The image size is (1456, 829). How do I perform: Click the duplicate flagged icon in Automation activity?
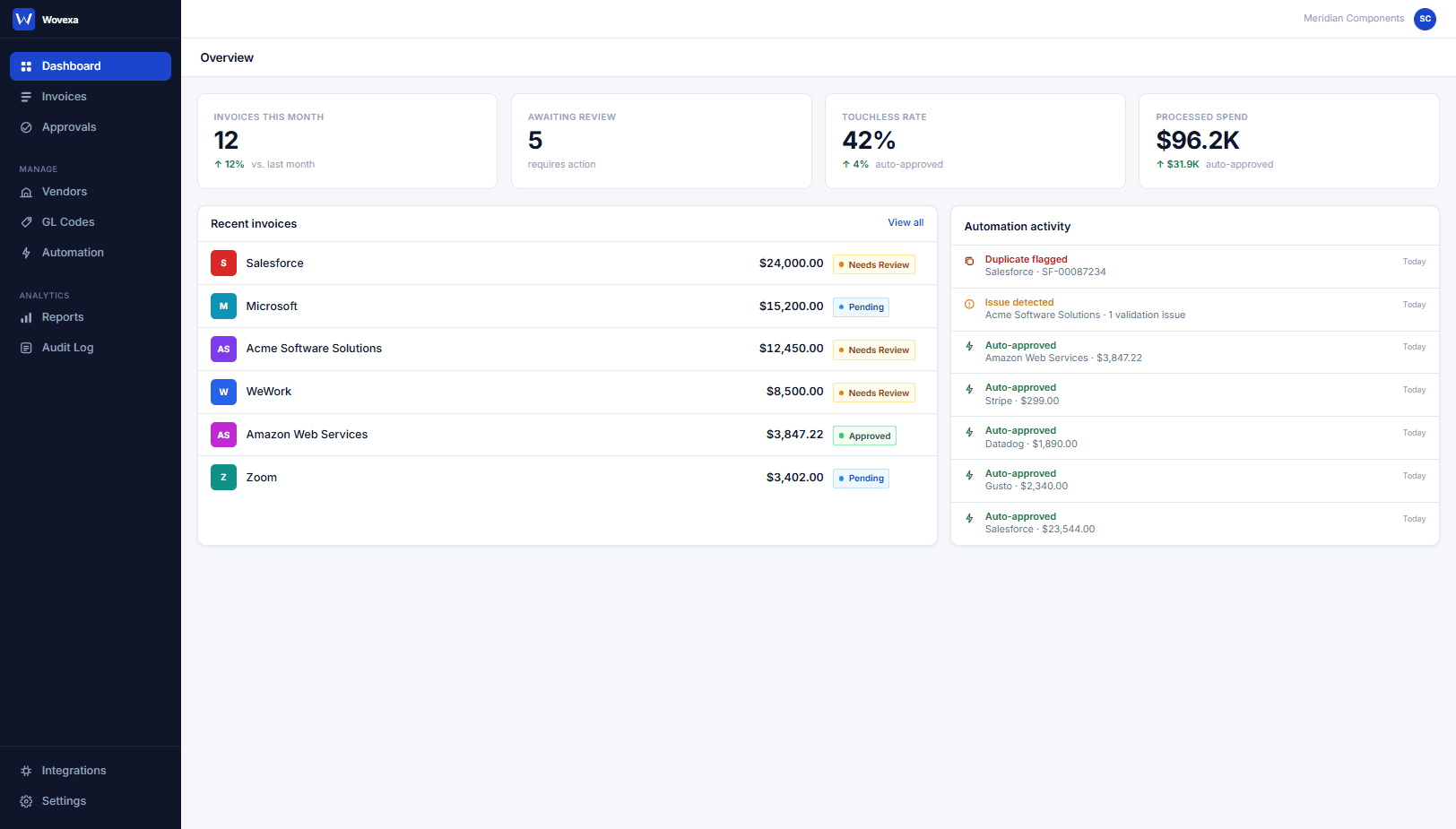970,261
